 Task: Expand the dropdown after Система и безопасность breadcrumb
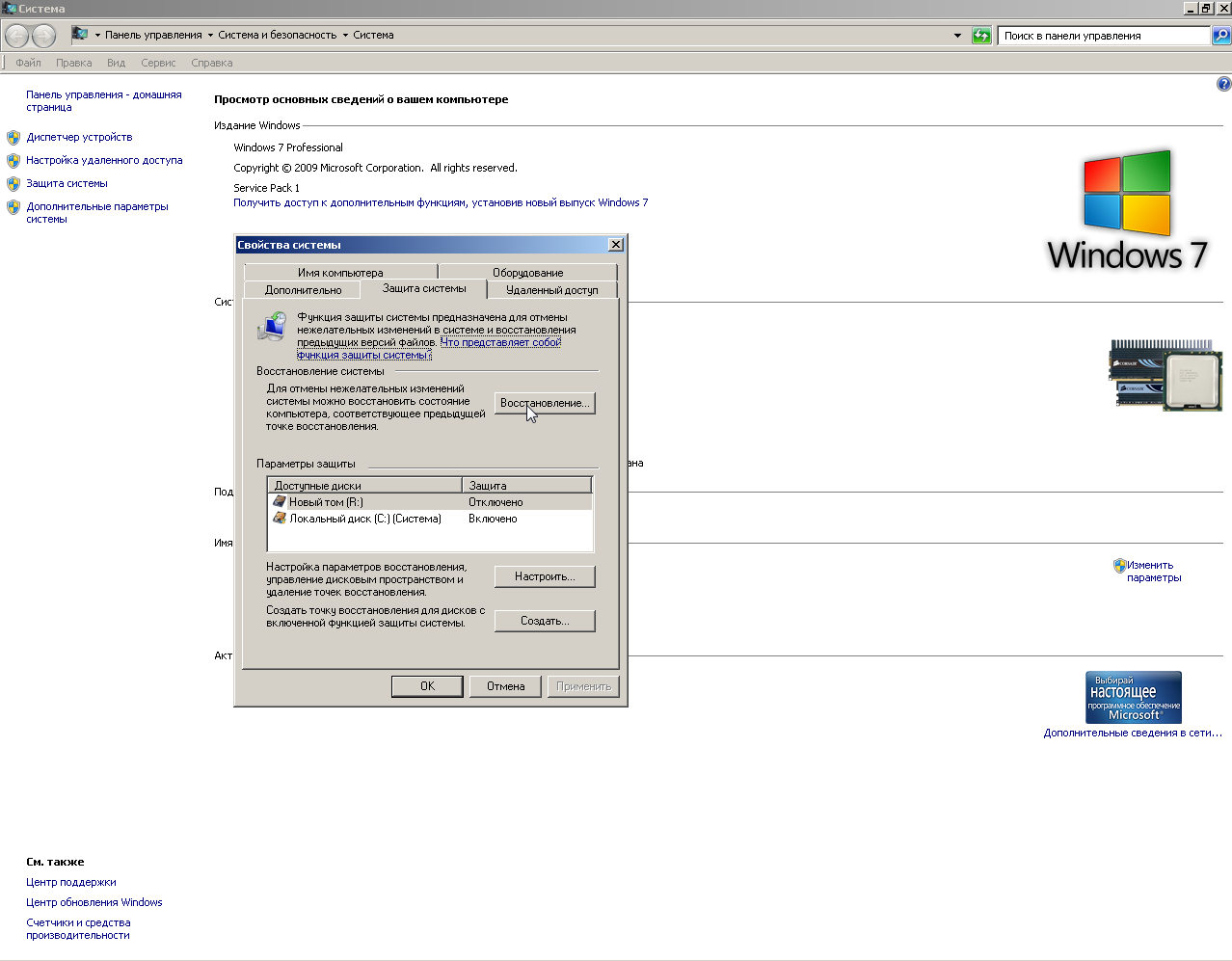(345, 36)
